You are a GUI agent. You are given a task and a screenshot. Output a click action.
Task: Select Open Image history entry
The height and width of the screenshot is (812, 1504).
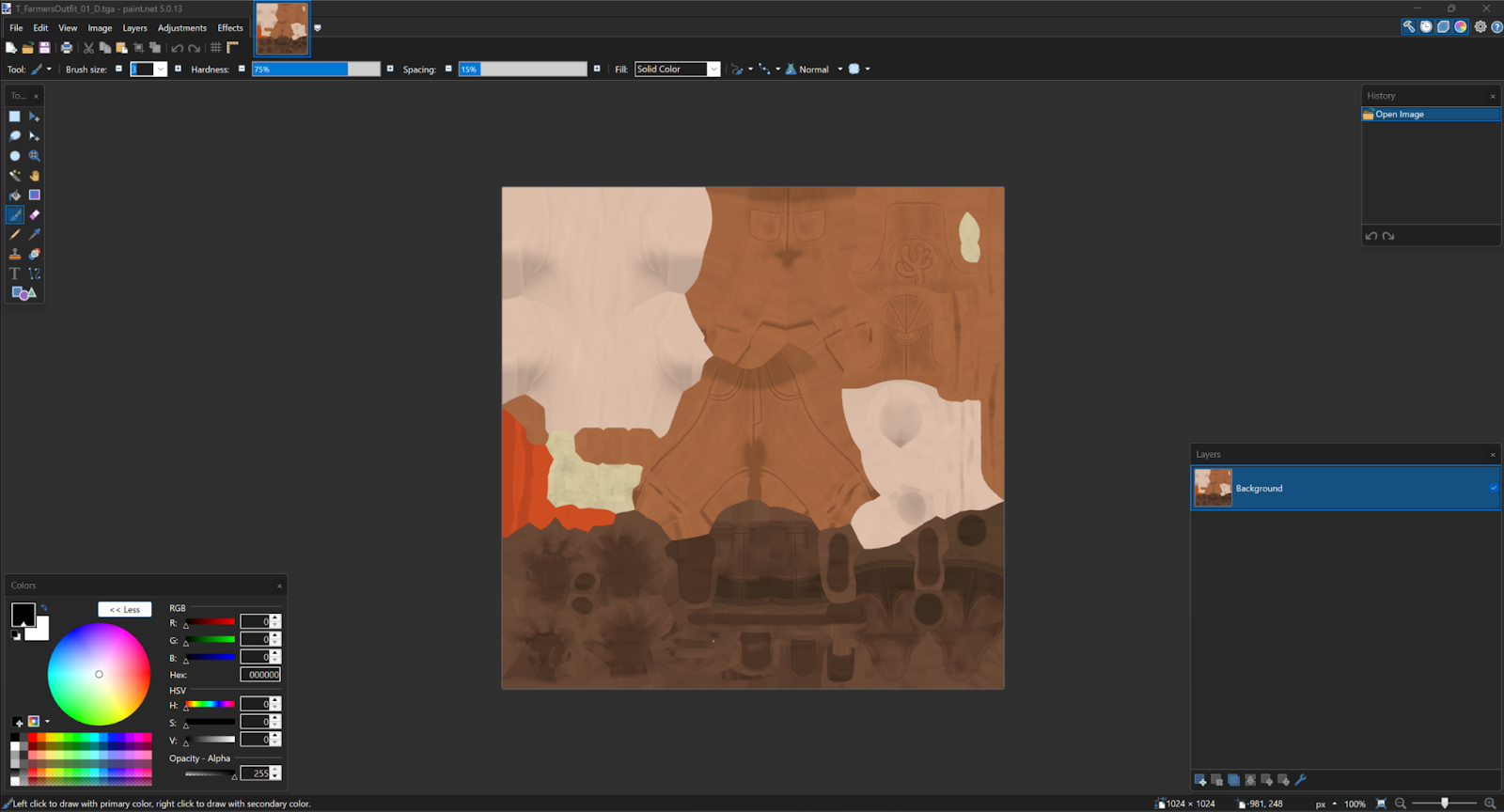pos(1431,114)
